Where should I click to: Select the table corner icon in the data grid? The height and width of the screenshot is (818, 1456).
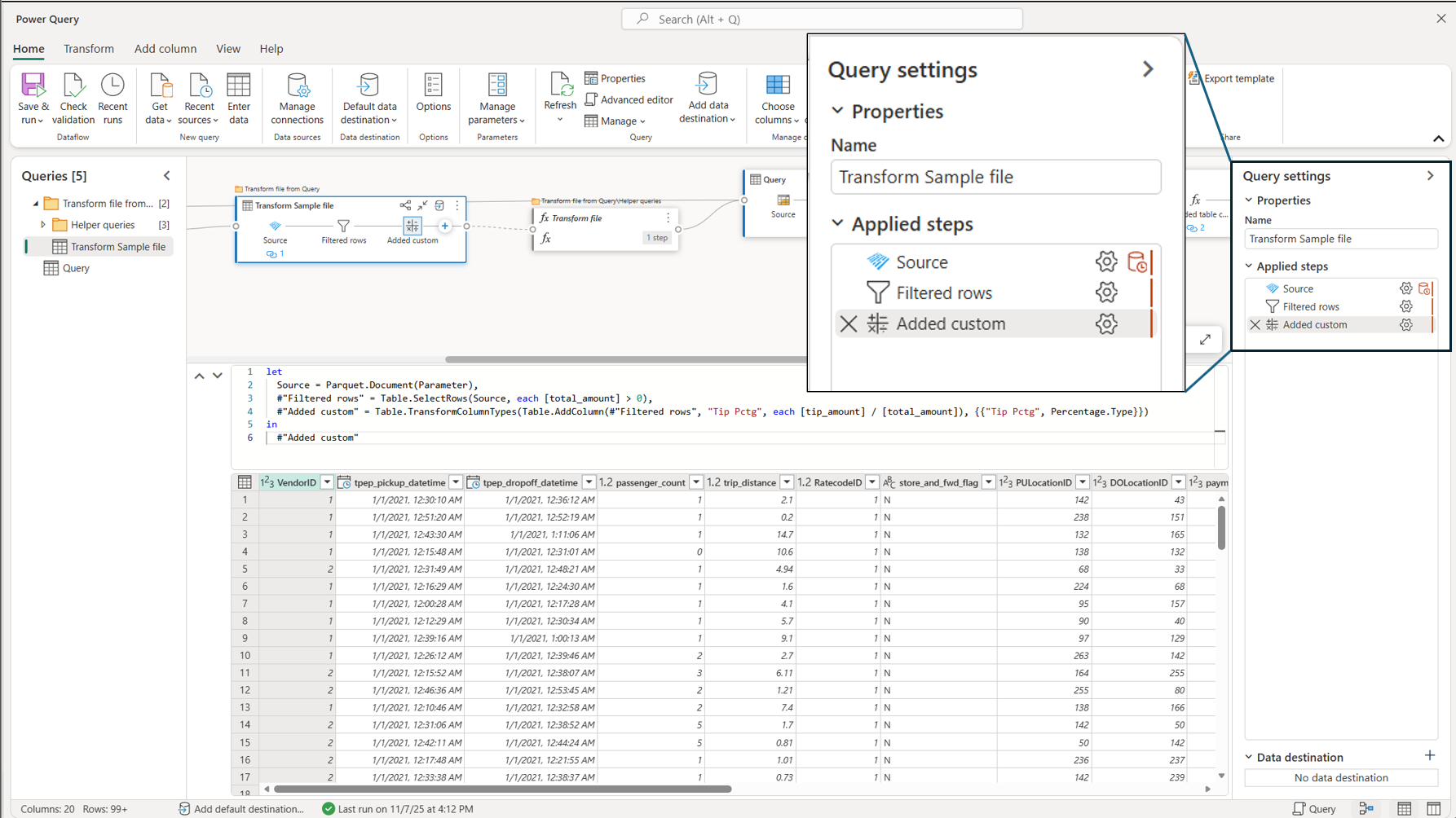coord(245,482)
